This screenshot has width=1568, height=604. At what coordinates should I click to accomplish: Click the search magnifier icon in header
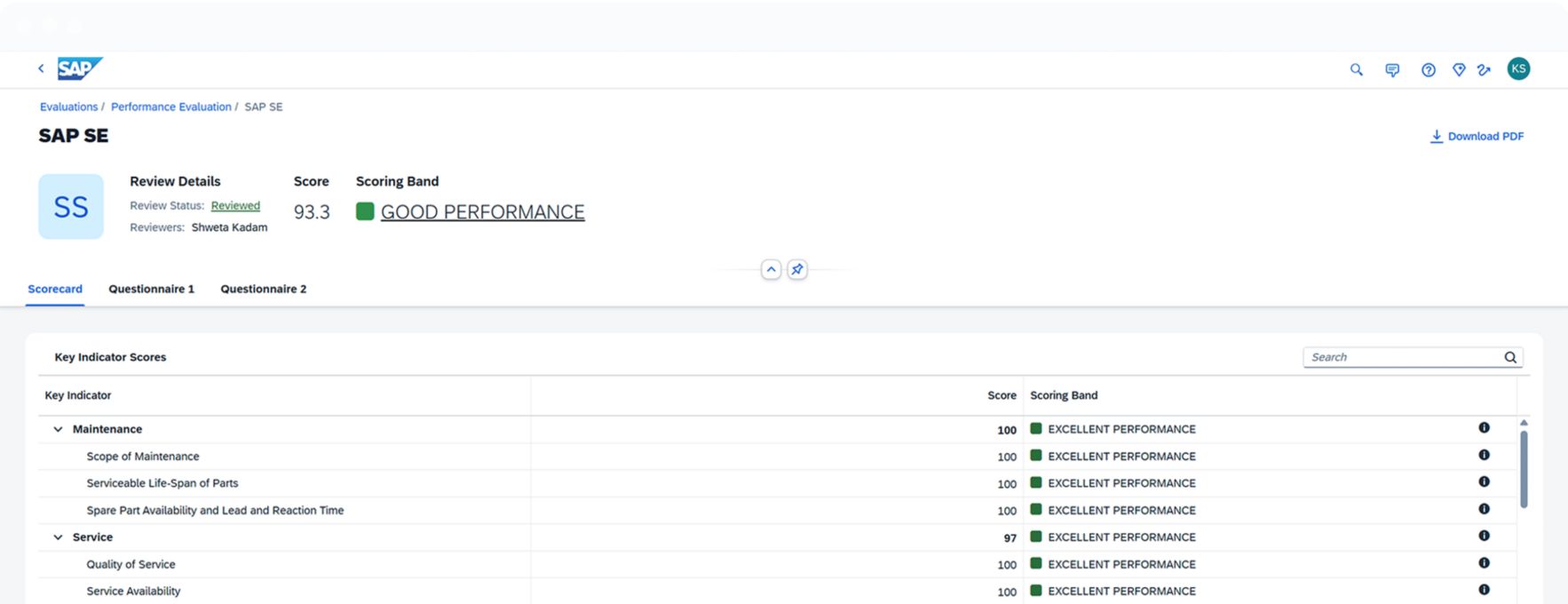click(x=1356, y=69)
